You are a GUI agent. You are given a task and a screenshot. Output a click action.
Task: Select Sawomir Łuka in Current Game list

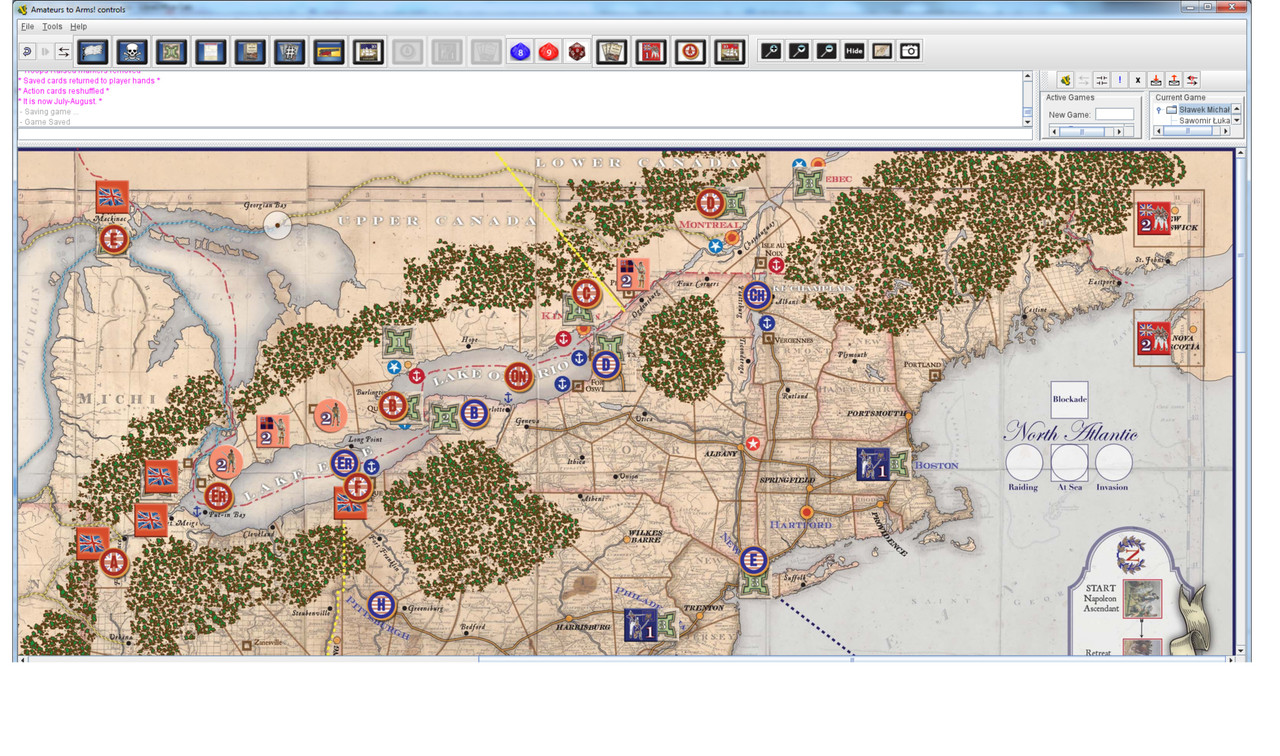click(x=1204, y=121)
